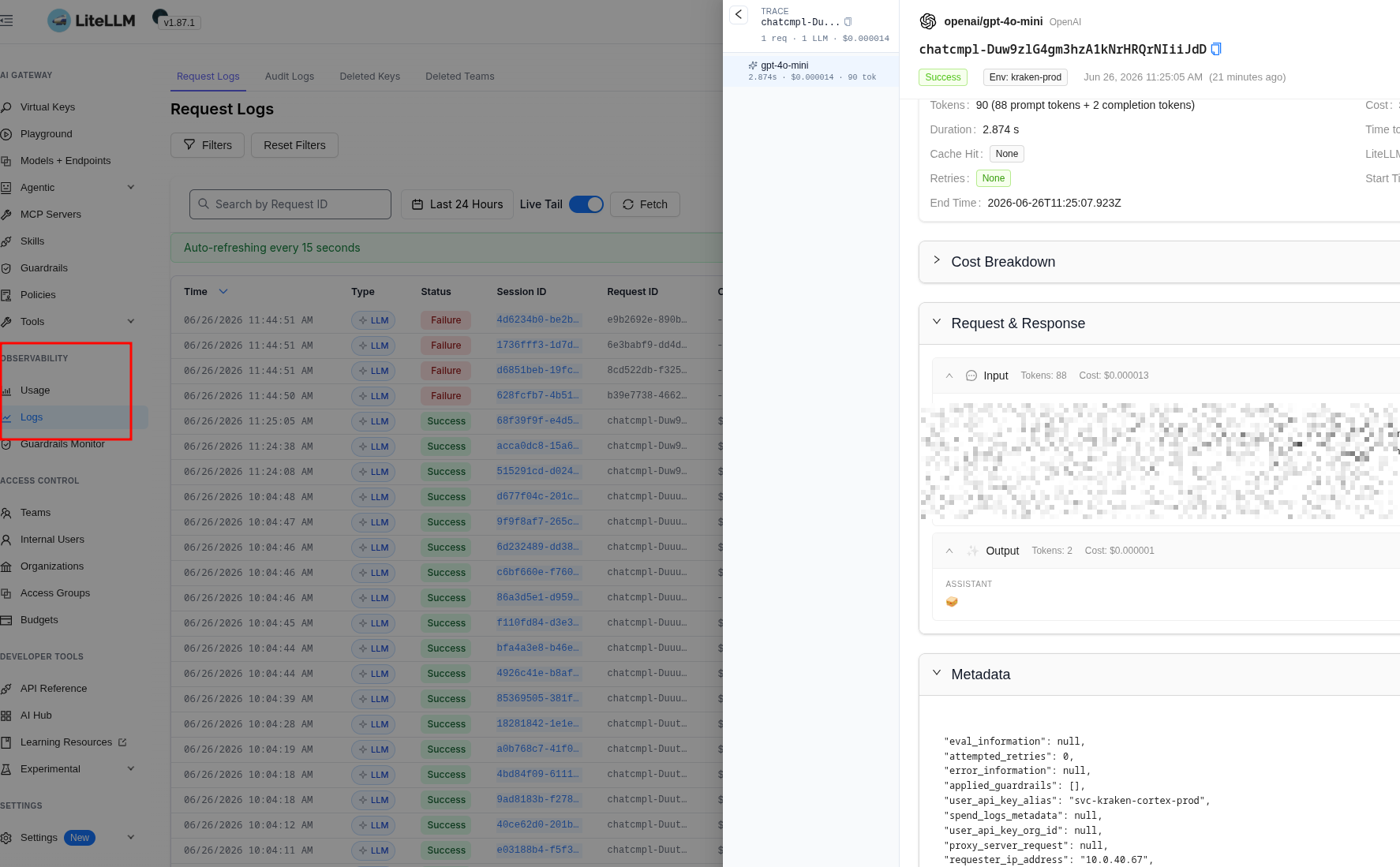Switch to Deleted Teams tab
Image resolution: width=1400 pixels, height=867 pixels.
(x=460, y=77)
